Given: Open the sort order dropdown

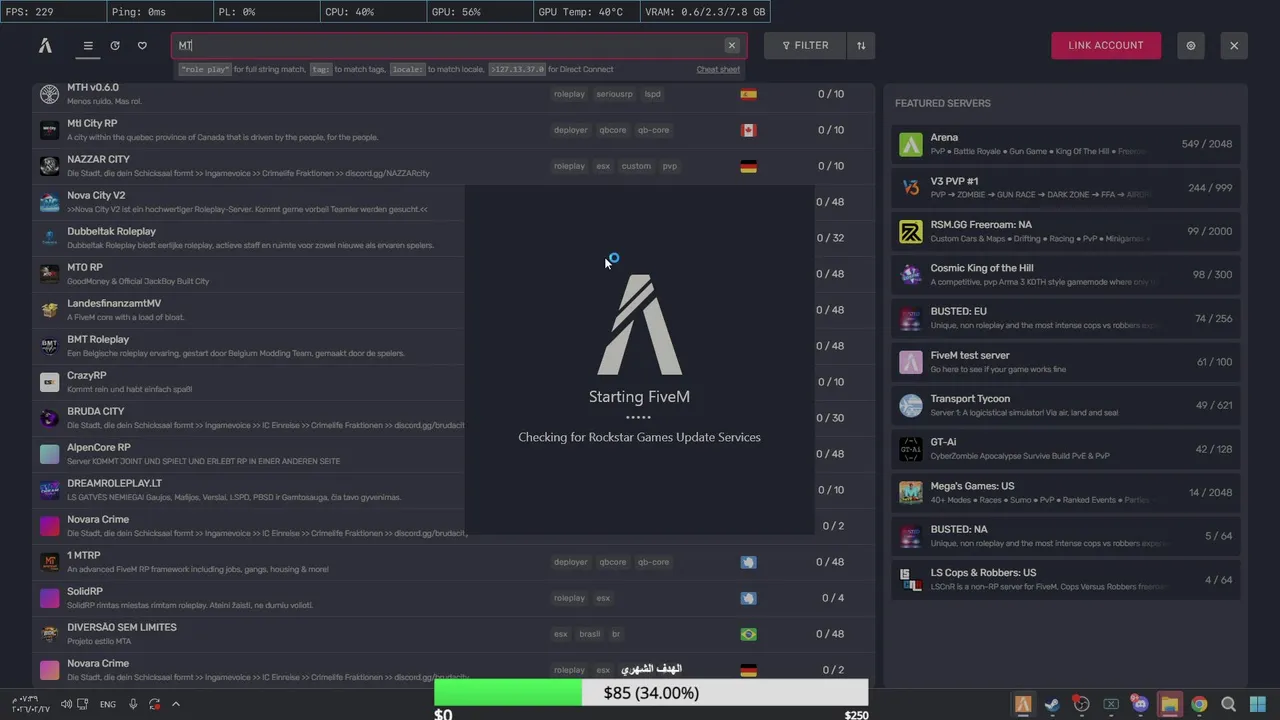Looking at the screenshot, I should [861, 45].
